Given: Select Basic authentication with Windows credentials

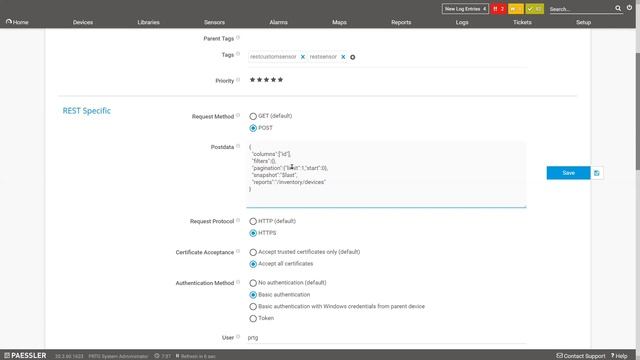Looking at the screenshot, I should coord(253,307).
